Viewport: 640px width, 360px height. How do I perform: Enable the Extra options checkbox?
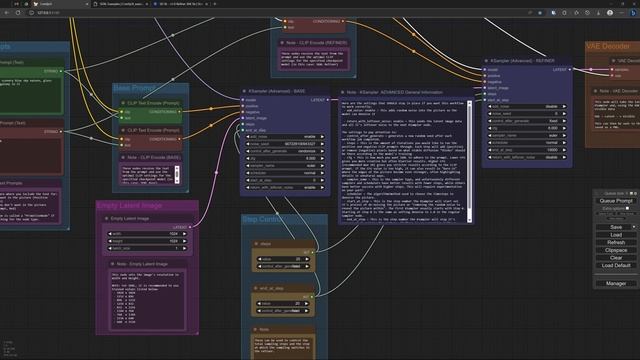[x=627, y=209]
